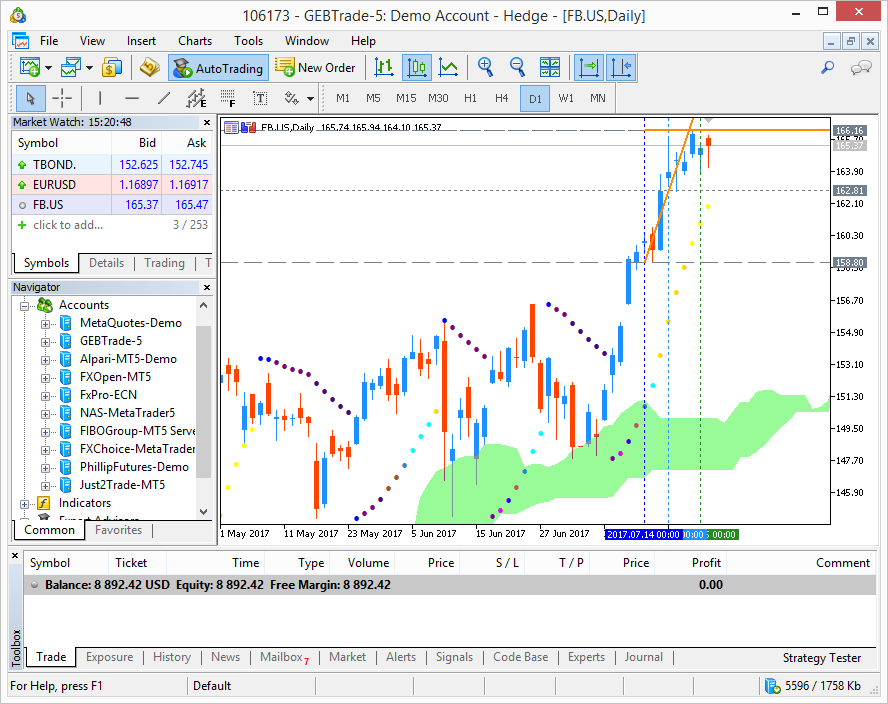Viewport: 888px width, 704px height.
Task: Expand MetaQuotes-Demo account node
Action: click(x=45, y=324)
